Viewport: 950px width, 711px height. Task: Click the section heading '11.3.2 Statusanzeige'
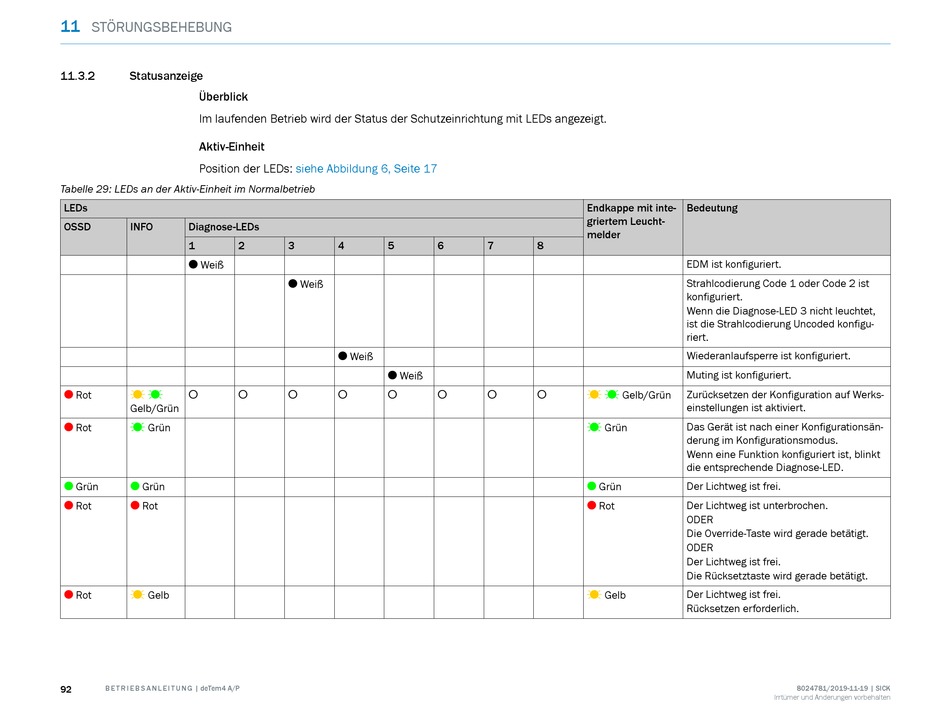(131, 76)
